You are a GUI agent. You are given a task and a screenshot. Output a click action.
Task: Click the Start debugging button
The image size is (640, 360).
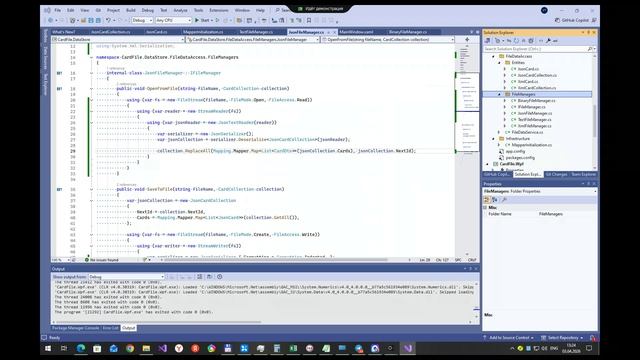(x=202, y=20)
